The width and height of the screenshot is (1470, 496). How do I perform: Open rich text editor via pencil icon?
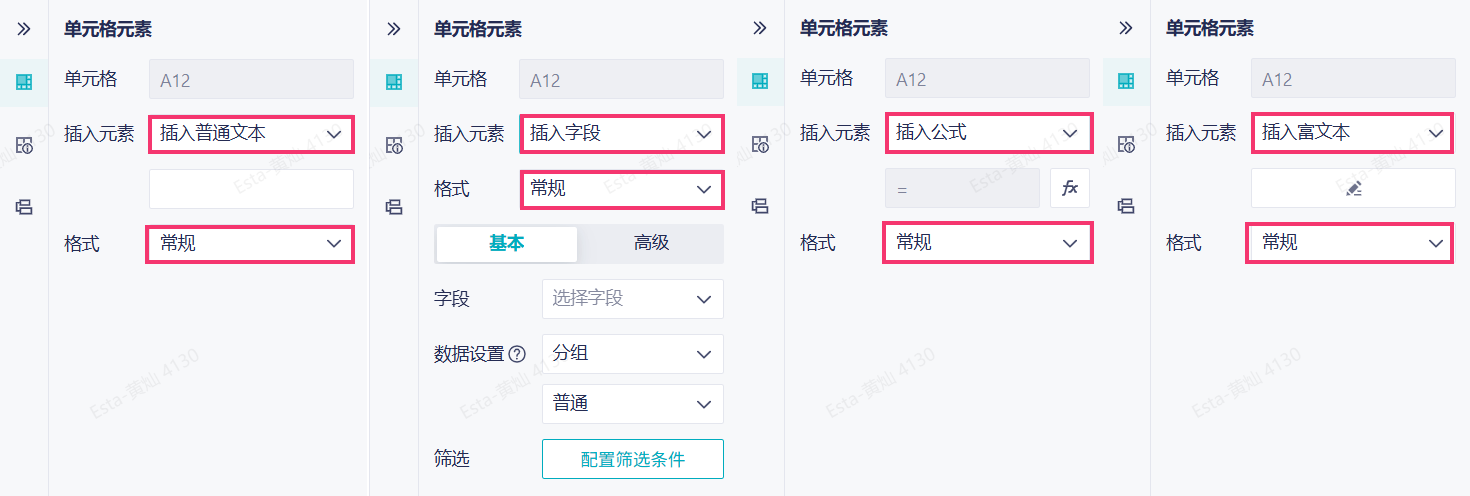point(1353,188)
